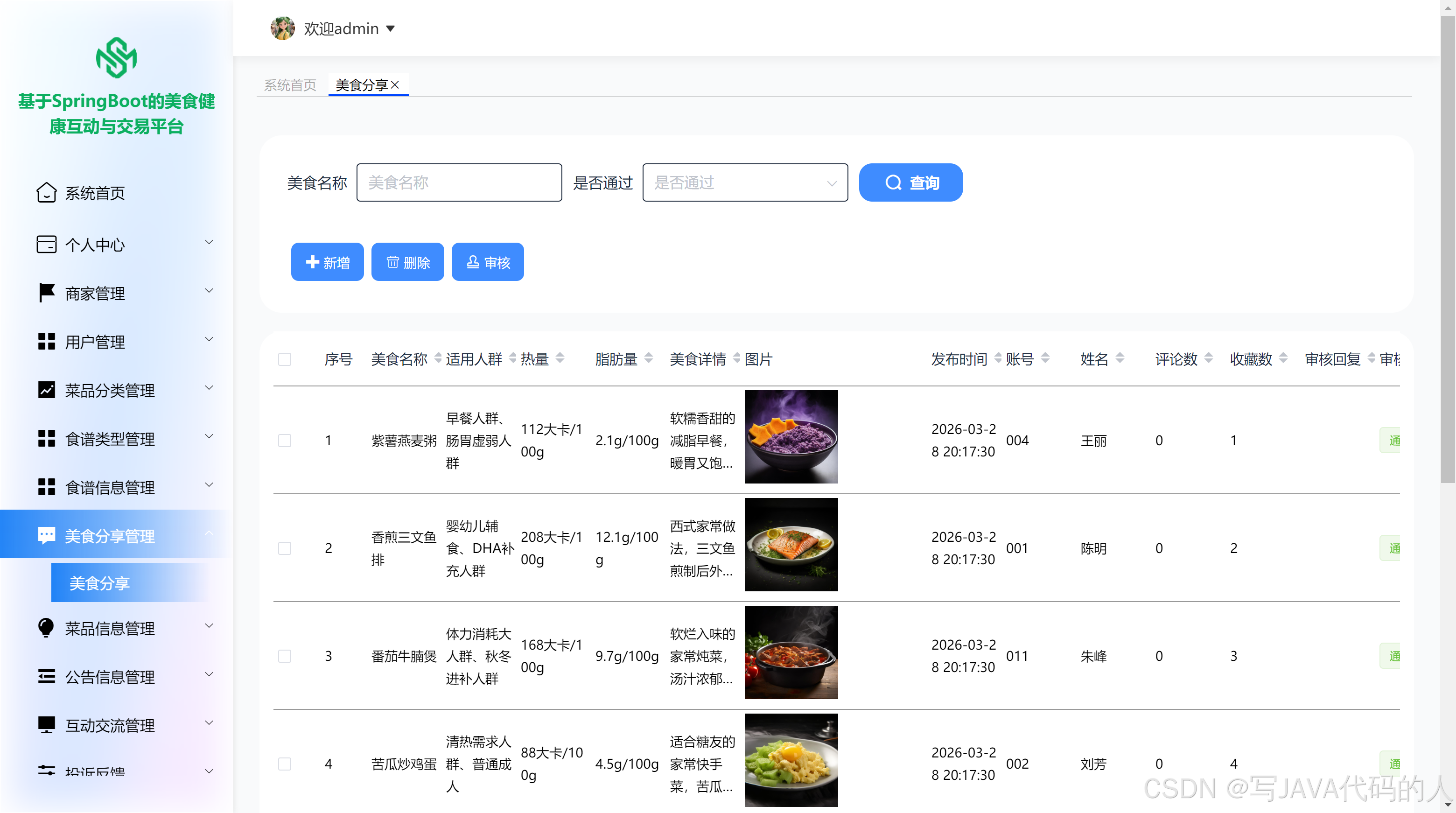This screenshot has width=1456, height=813.
Task: Sort table by 美食名称 column arrows
Action: coord(438,358)
